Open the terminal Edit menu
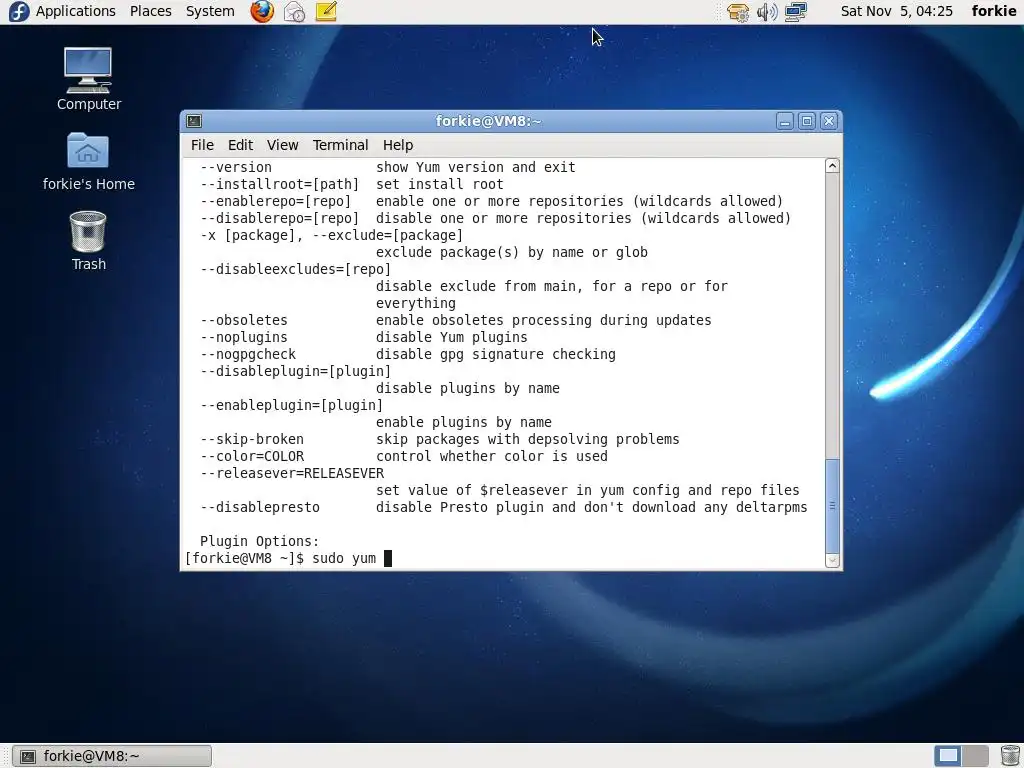Screen dimensions: 1024x768 pyautogui.click(x=240, y=145)
